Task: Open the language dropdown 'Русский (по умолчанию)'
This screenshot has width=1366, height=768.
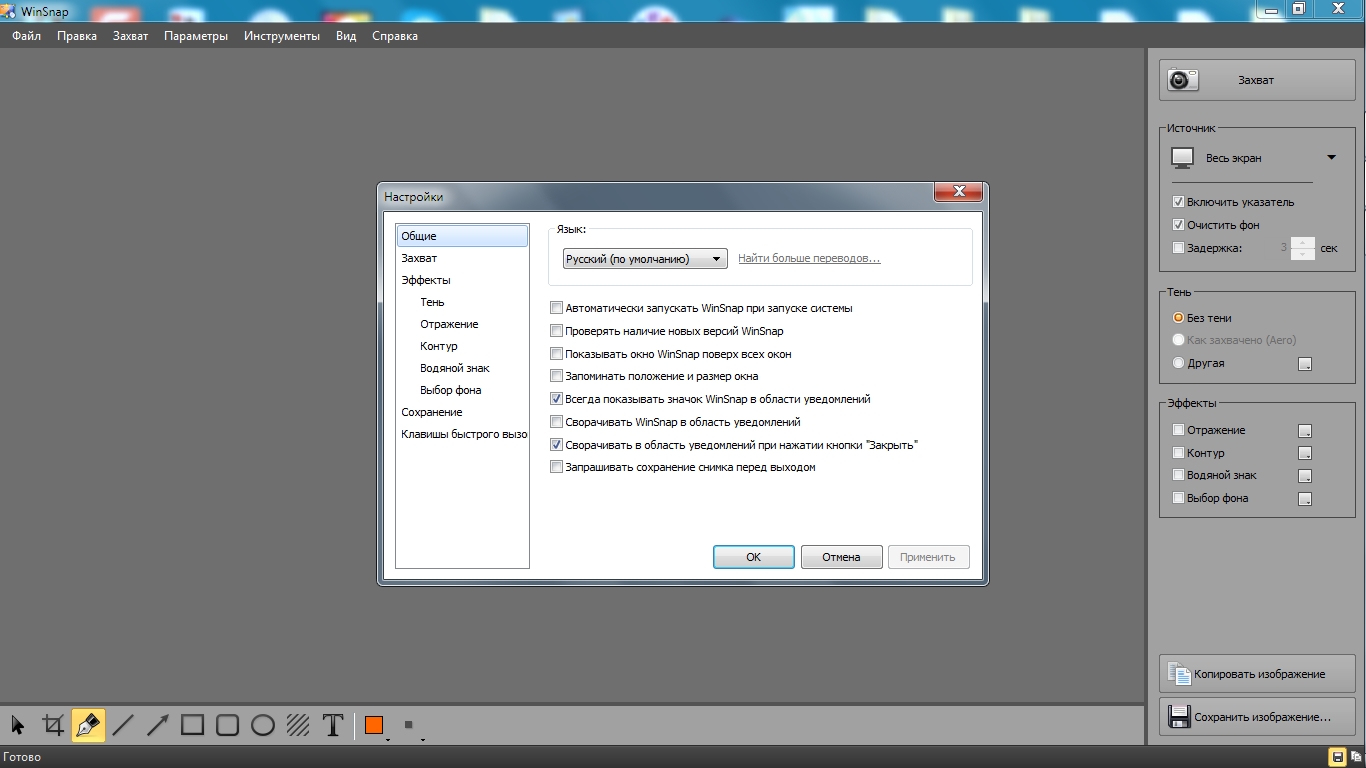Action: click(x=644, y=259)
